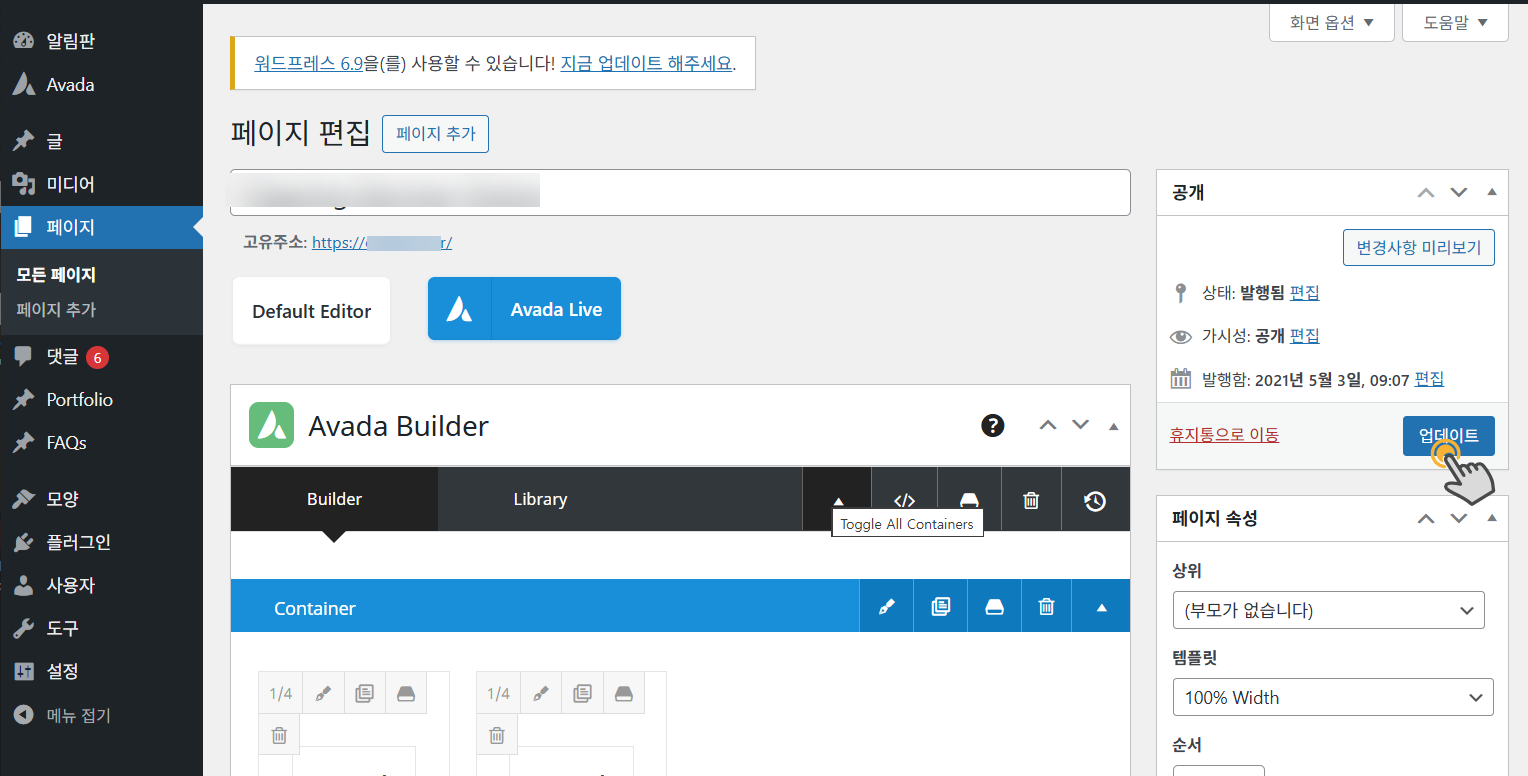The width and height of the screenshot is (1528, 776).
Task: Clone the first 1/4 column
Action: (x=364, y=693)
